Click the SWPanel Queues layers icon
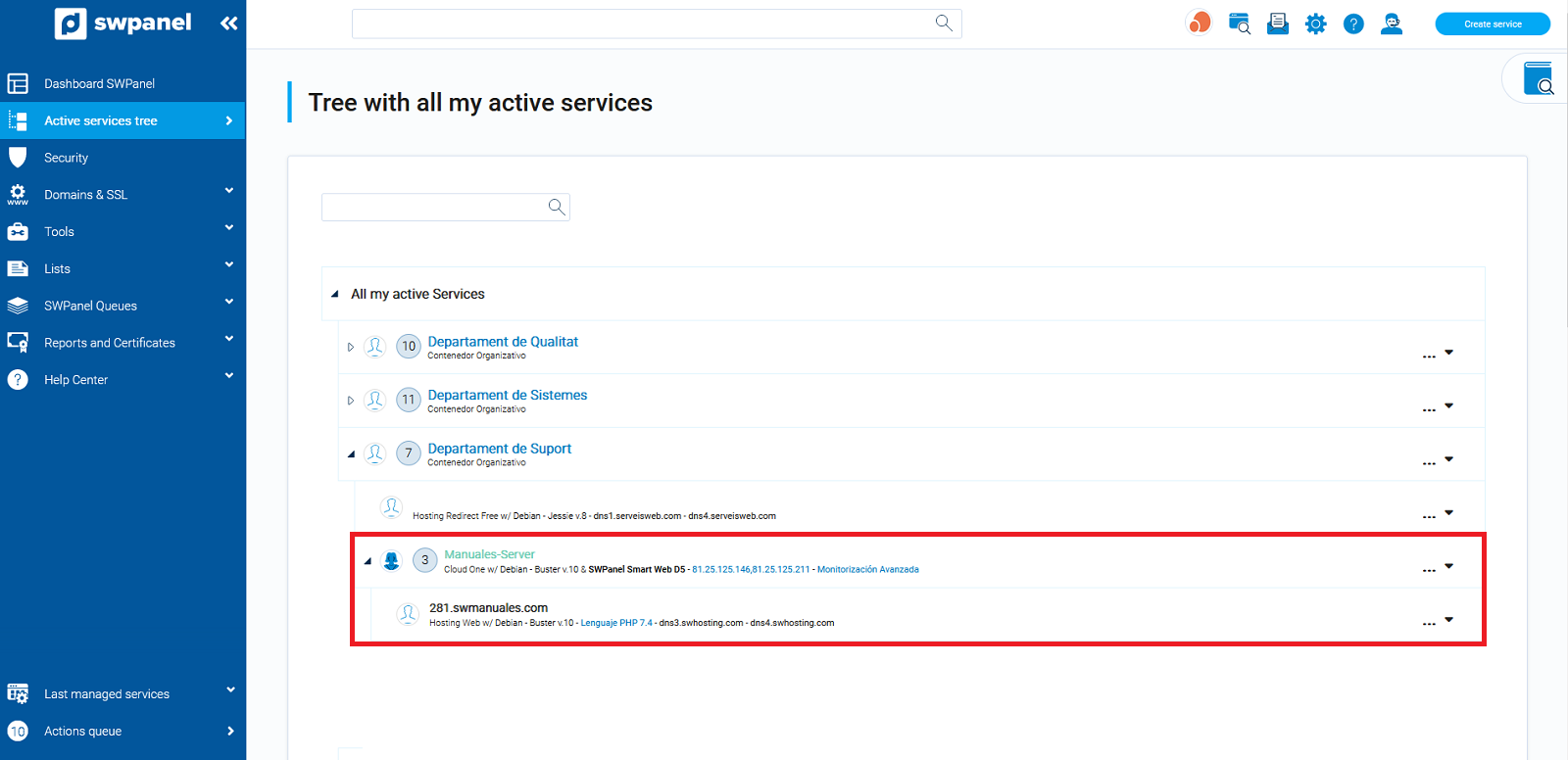Viewport: 1568px width, 760px height. coord(18,306)
